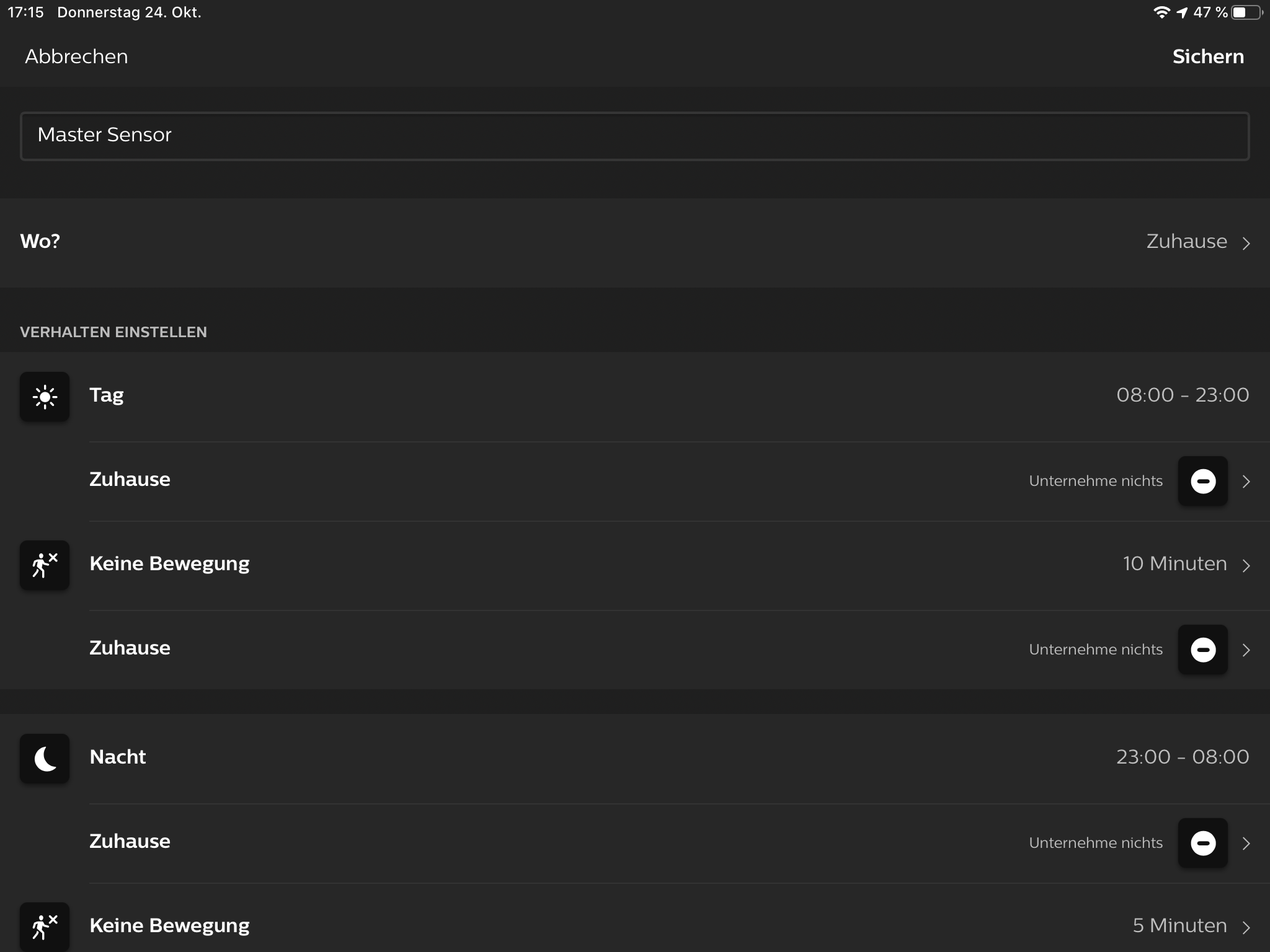Screen dimensions: 1270x952
Task: Tap the moon icon for Nacht
Action: [x=45, y=759]
